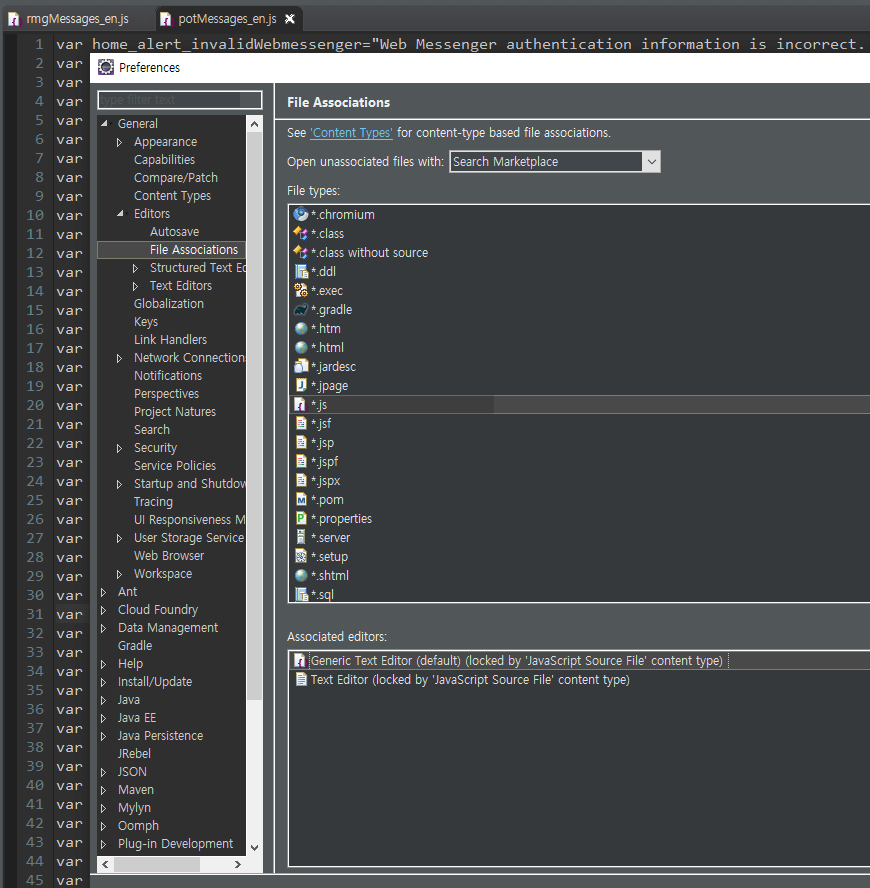
Task: Click the Preferences dialog title icon
Action: tap(106, 67)
